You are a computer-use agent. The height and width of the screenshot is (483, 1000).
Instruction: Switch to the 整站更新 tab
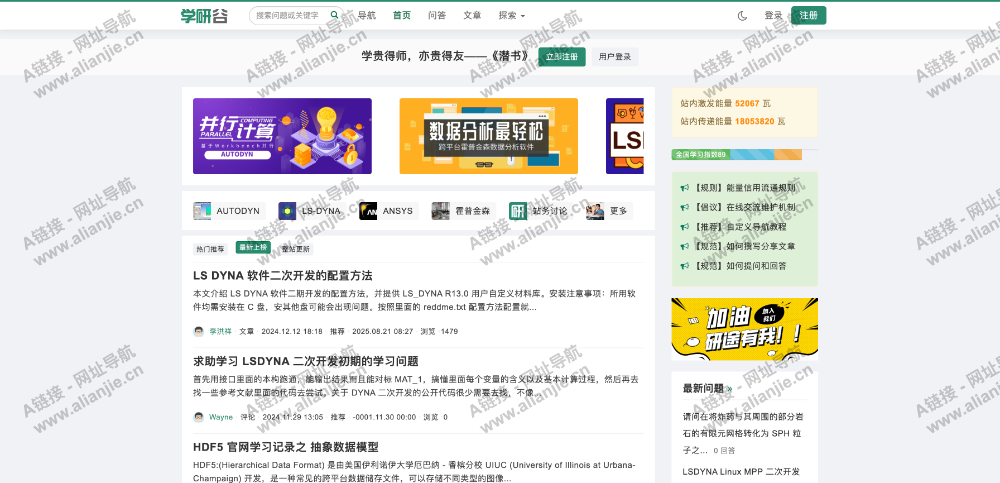click(295, 248)
